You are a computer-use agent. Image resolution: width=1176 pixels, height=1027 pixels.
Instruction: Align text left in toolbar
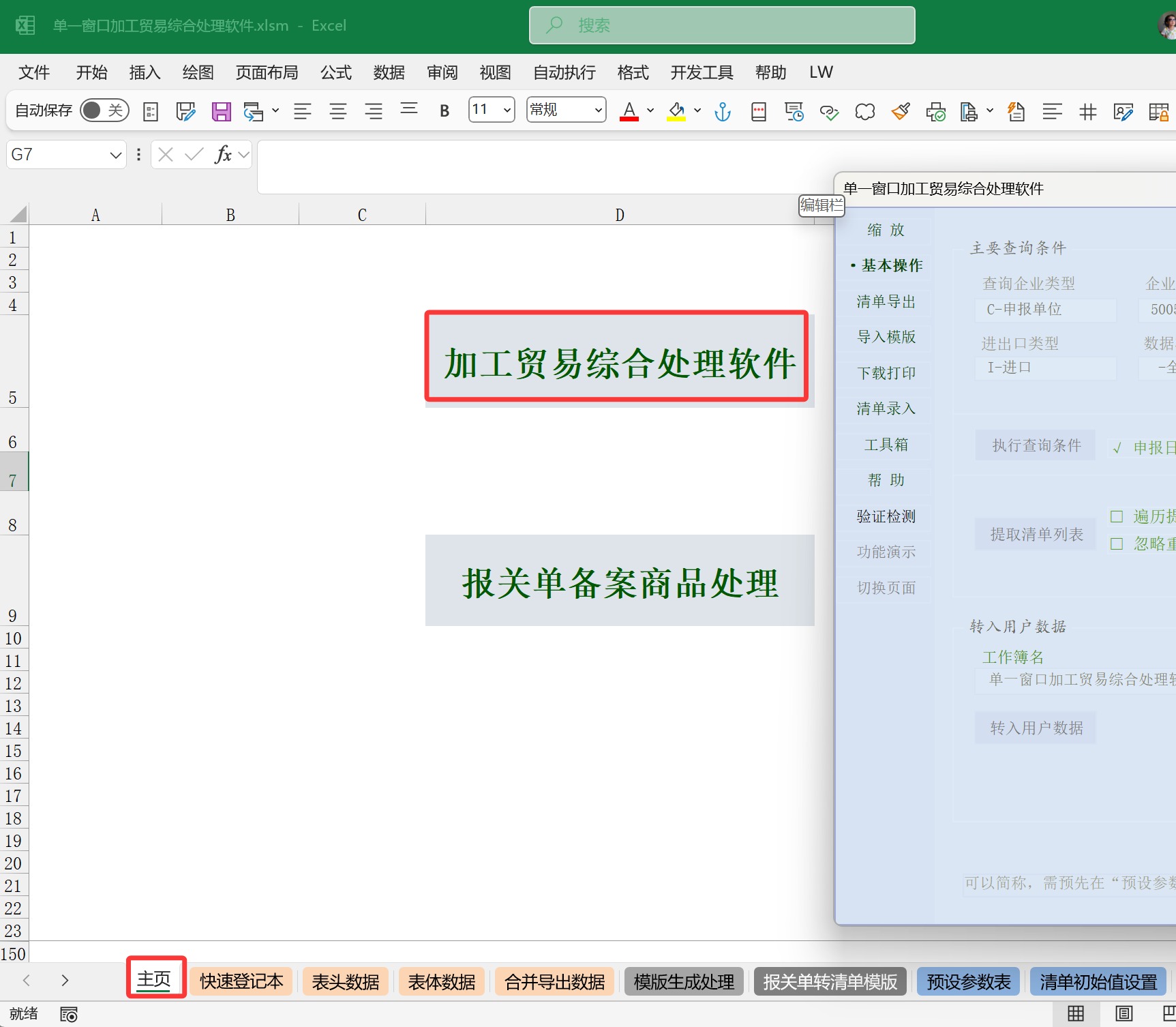click(302, 111)
